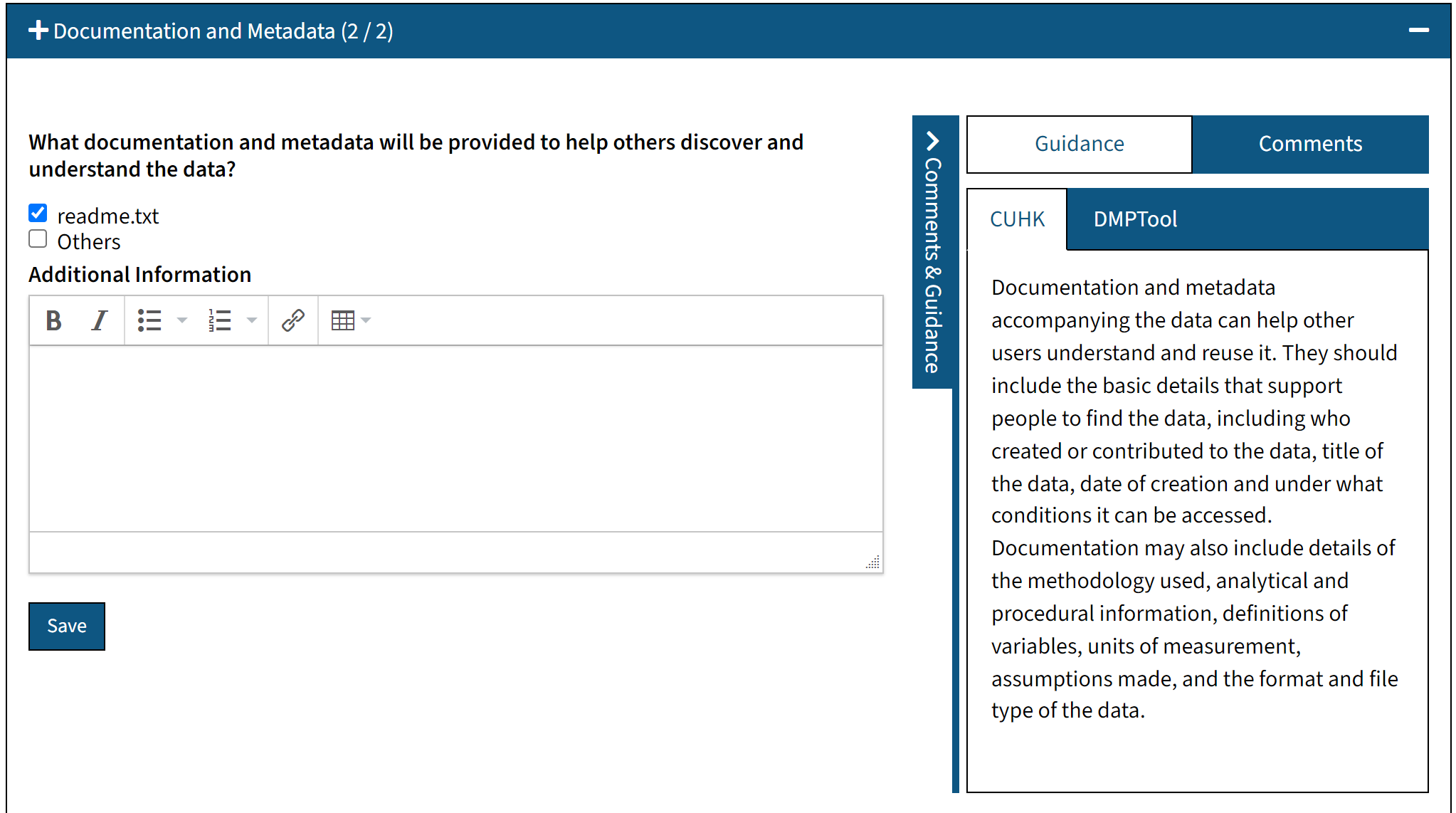Toggle bold formatting in the editor
Viewport: 1456px width, 813px height.
point(53,320)
